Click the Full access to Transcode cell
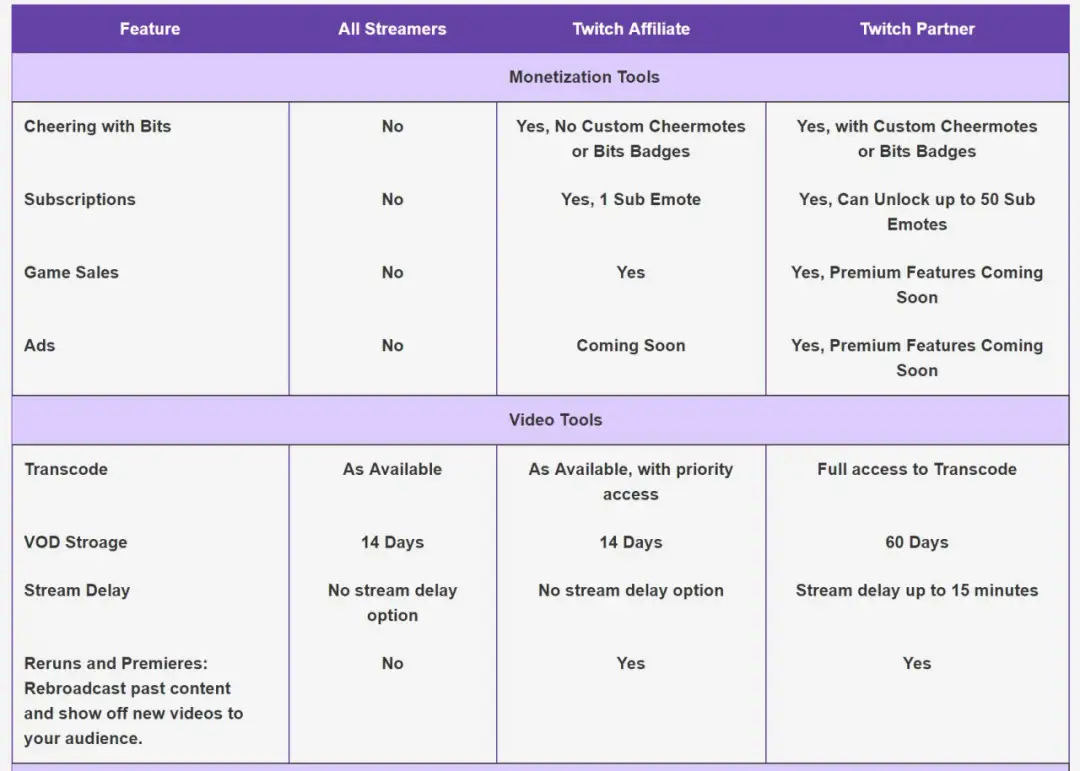 coord(917,469)
